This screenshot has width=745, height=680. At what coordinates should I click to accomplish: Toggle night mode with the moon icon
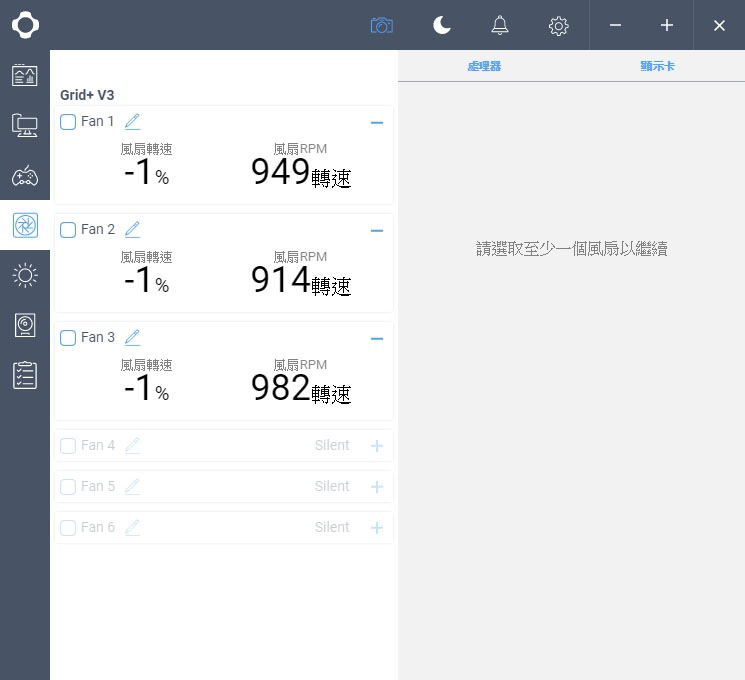[441, 25]
